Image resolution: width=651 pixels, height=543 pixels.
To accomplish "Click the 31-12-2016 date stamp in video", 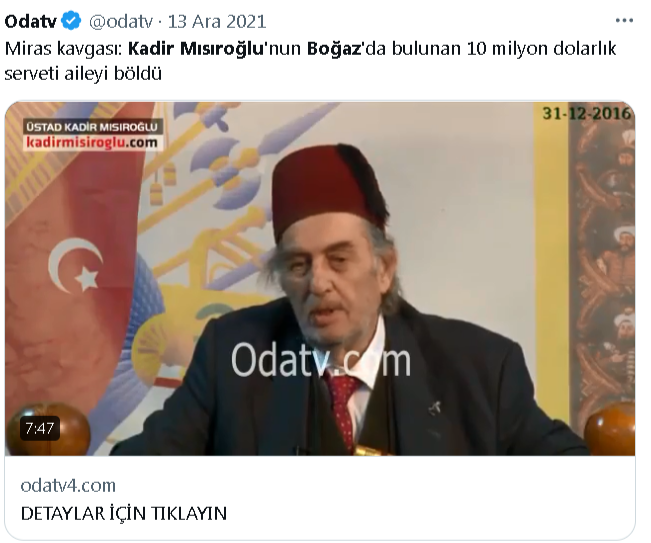I will click(x=587, y=113).
